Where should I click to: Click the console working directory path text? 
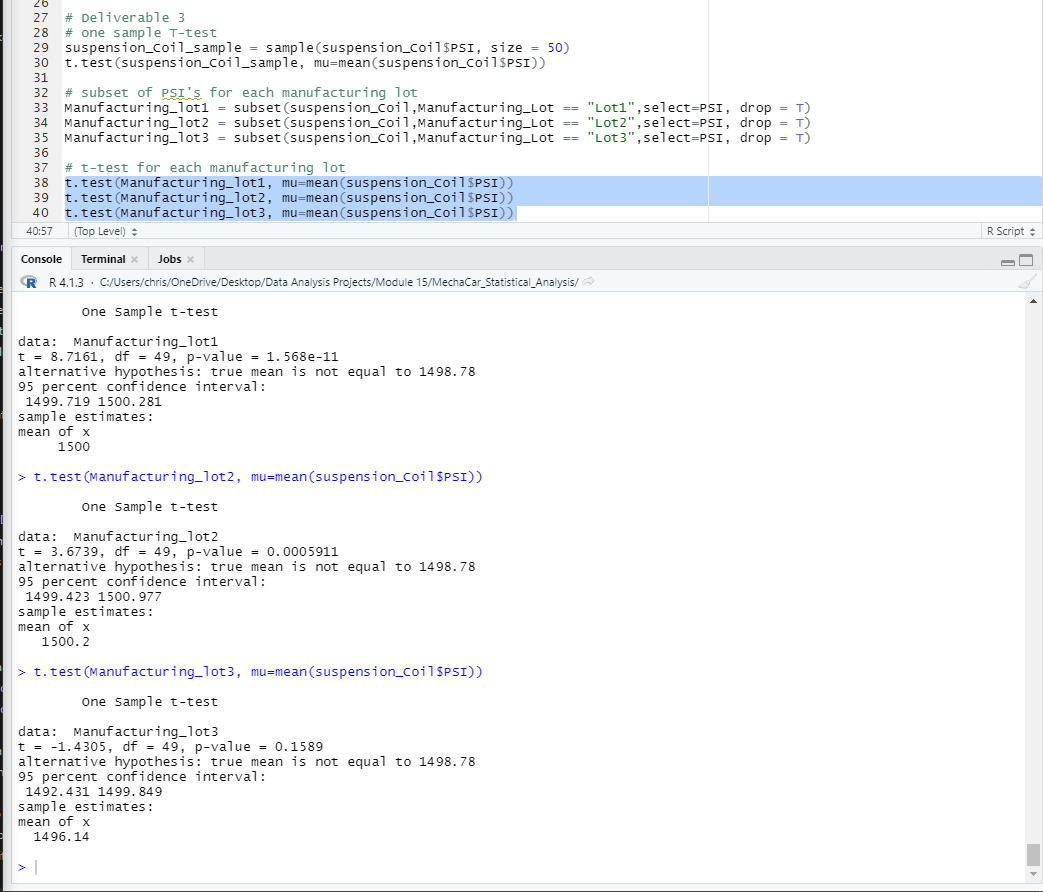tap(339, 282)
